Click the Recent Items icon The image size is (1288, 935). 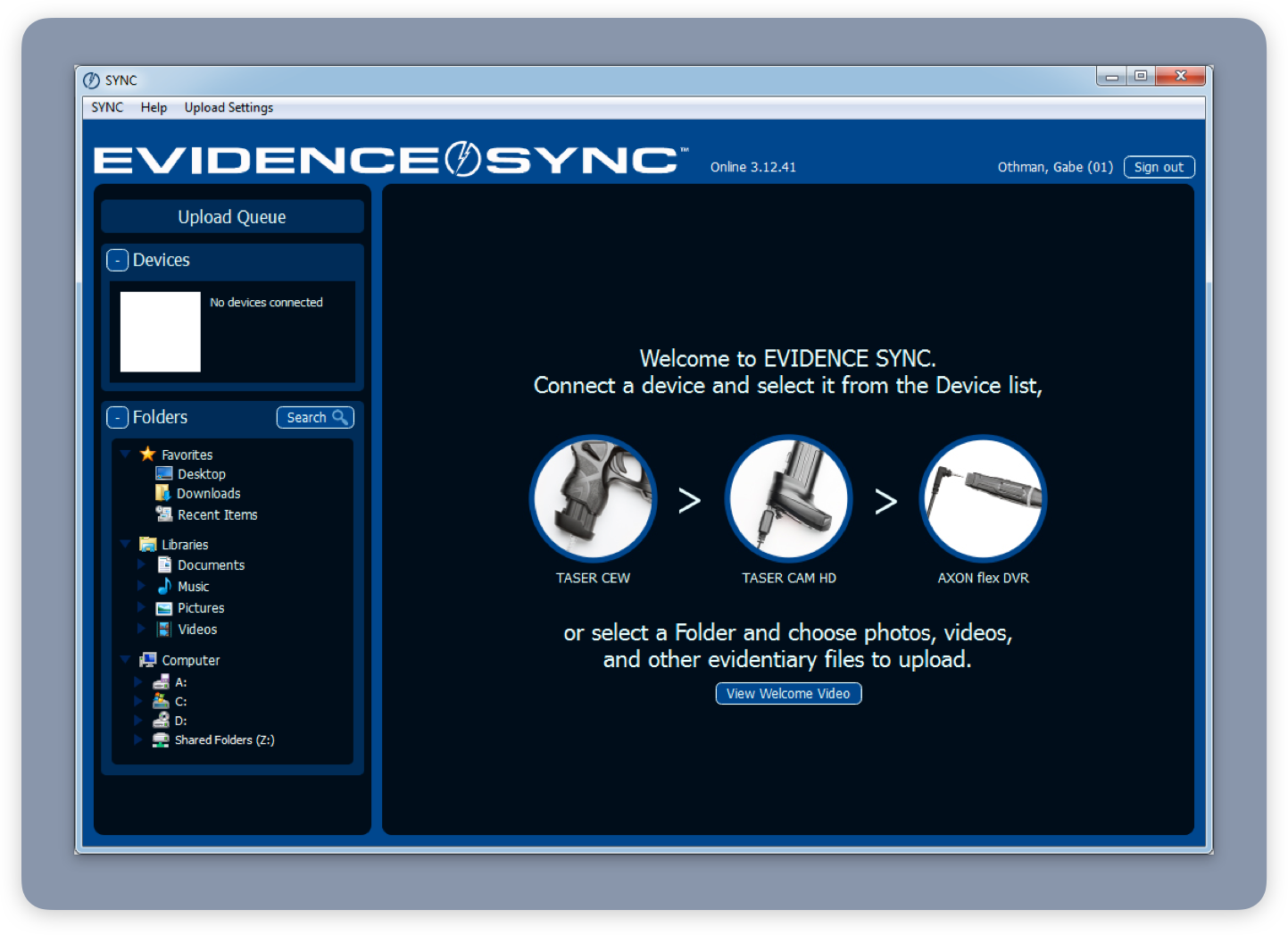click(x=164, y=514)
